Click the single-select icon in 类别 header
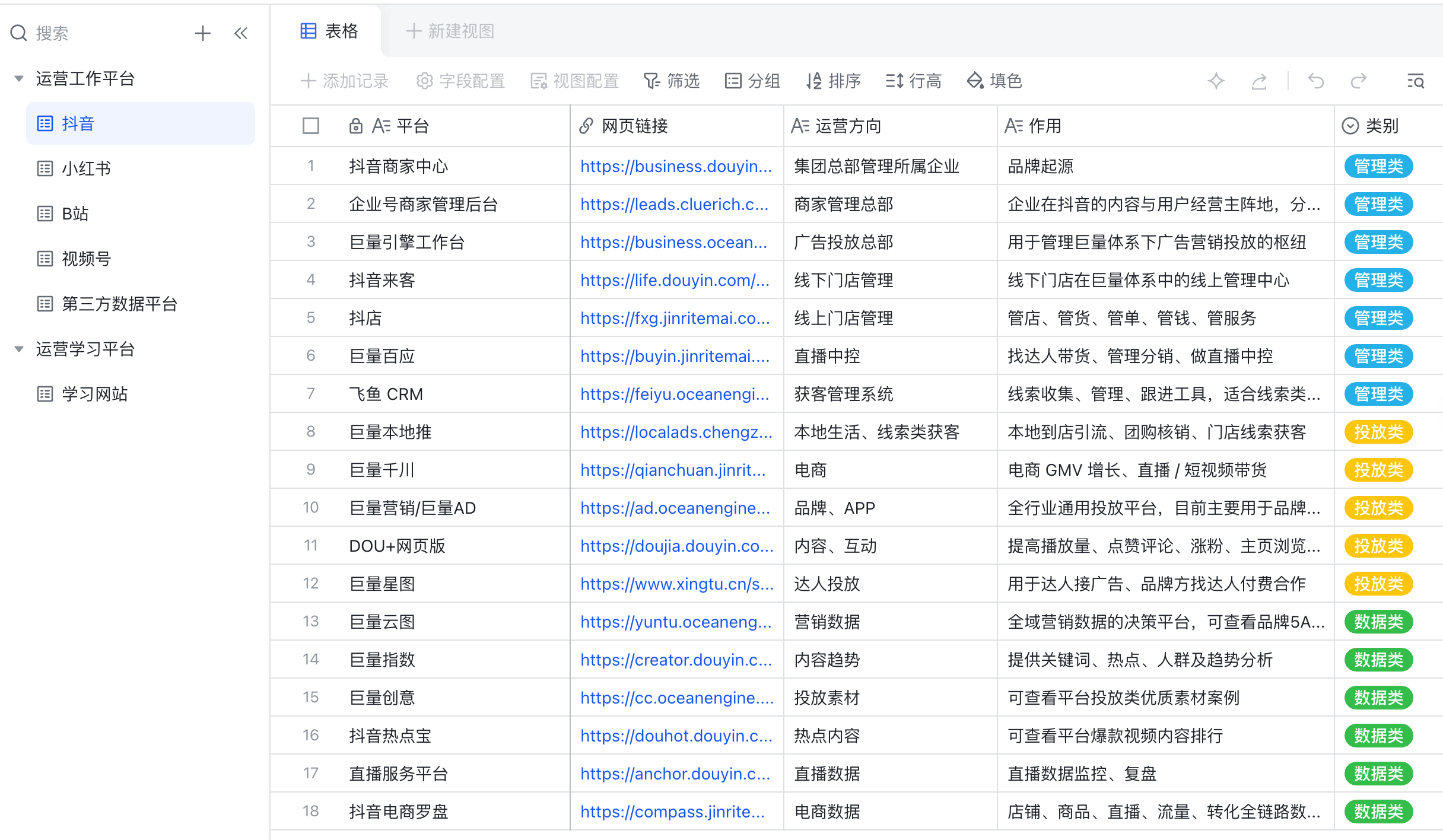The image size is (1443, 840). (x=1350, y=126)
